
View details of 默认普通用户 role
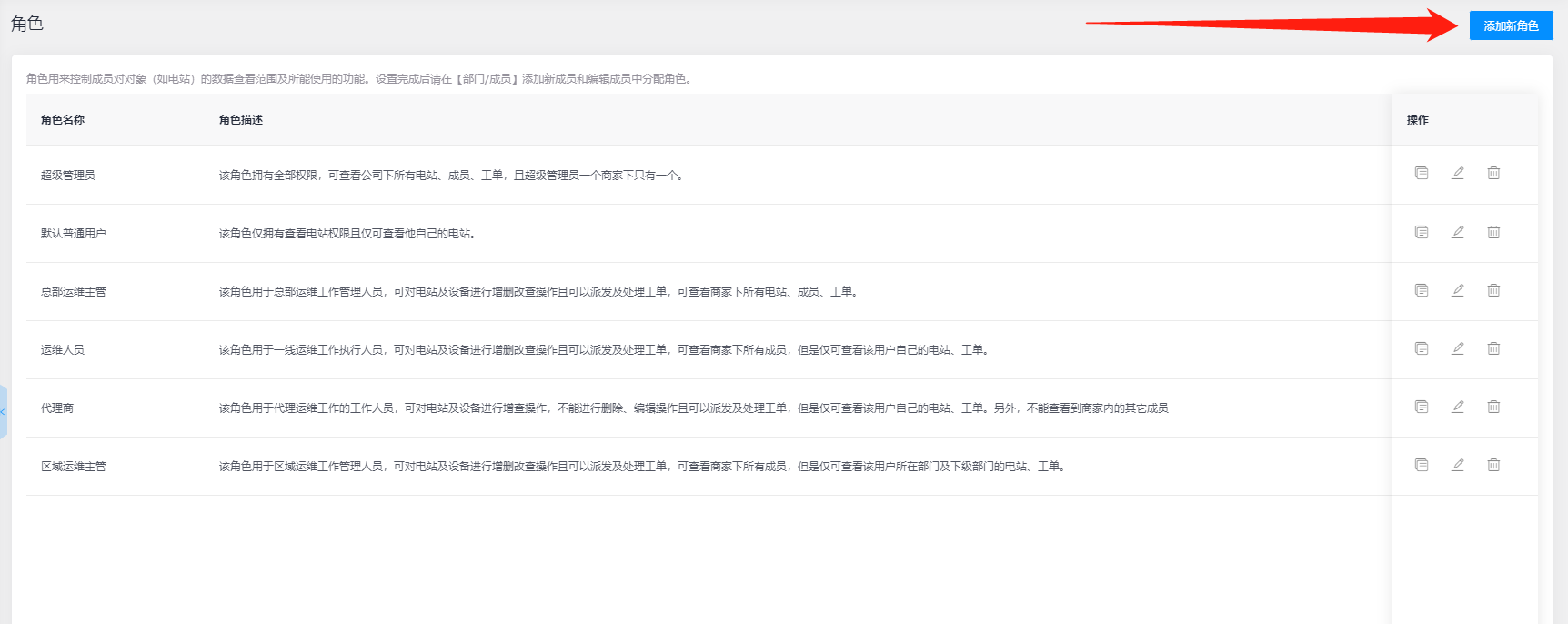[x=1422, y=232]
